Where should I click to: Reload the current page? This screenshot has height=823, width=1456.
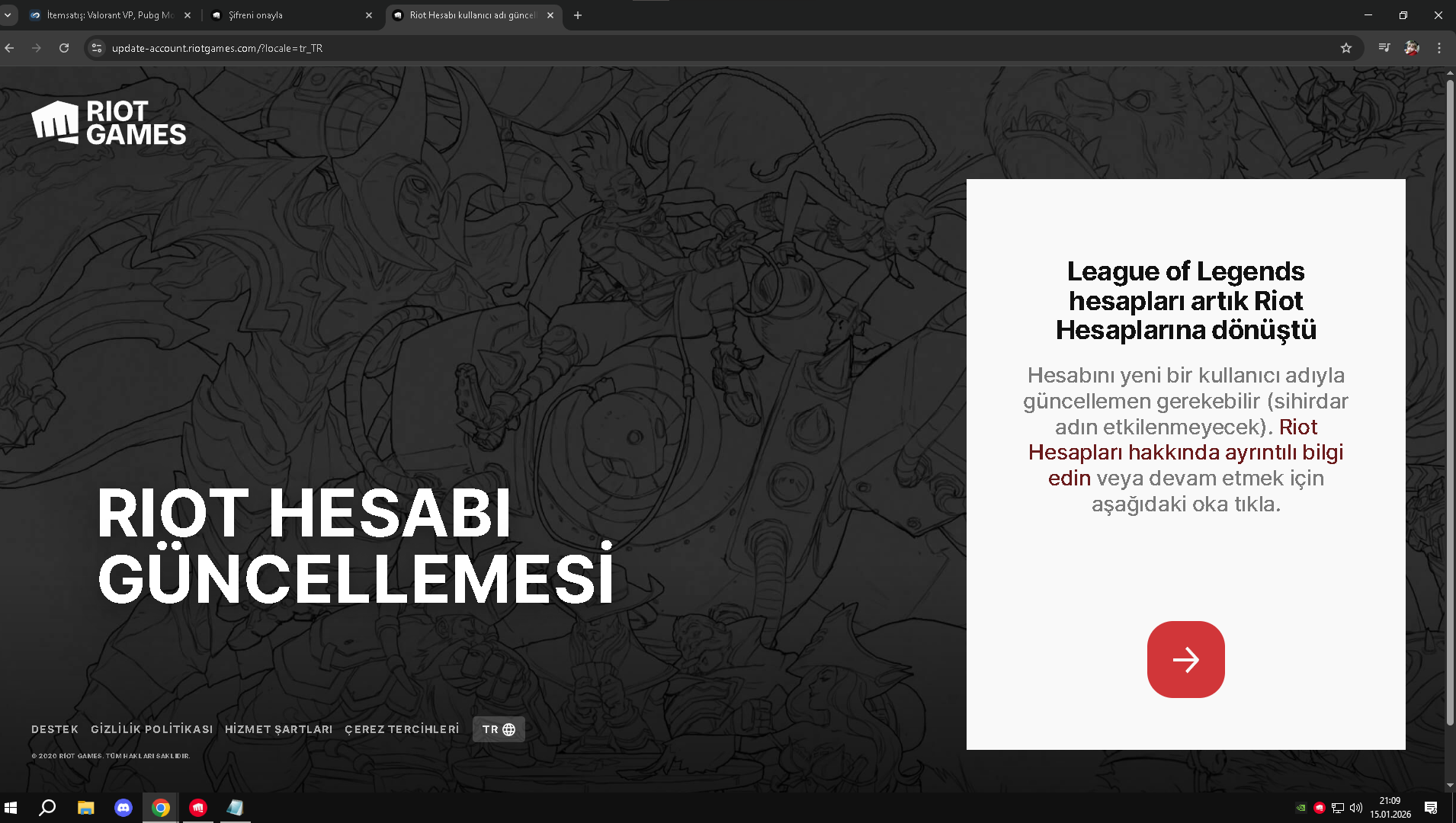click(64, 48)
